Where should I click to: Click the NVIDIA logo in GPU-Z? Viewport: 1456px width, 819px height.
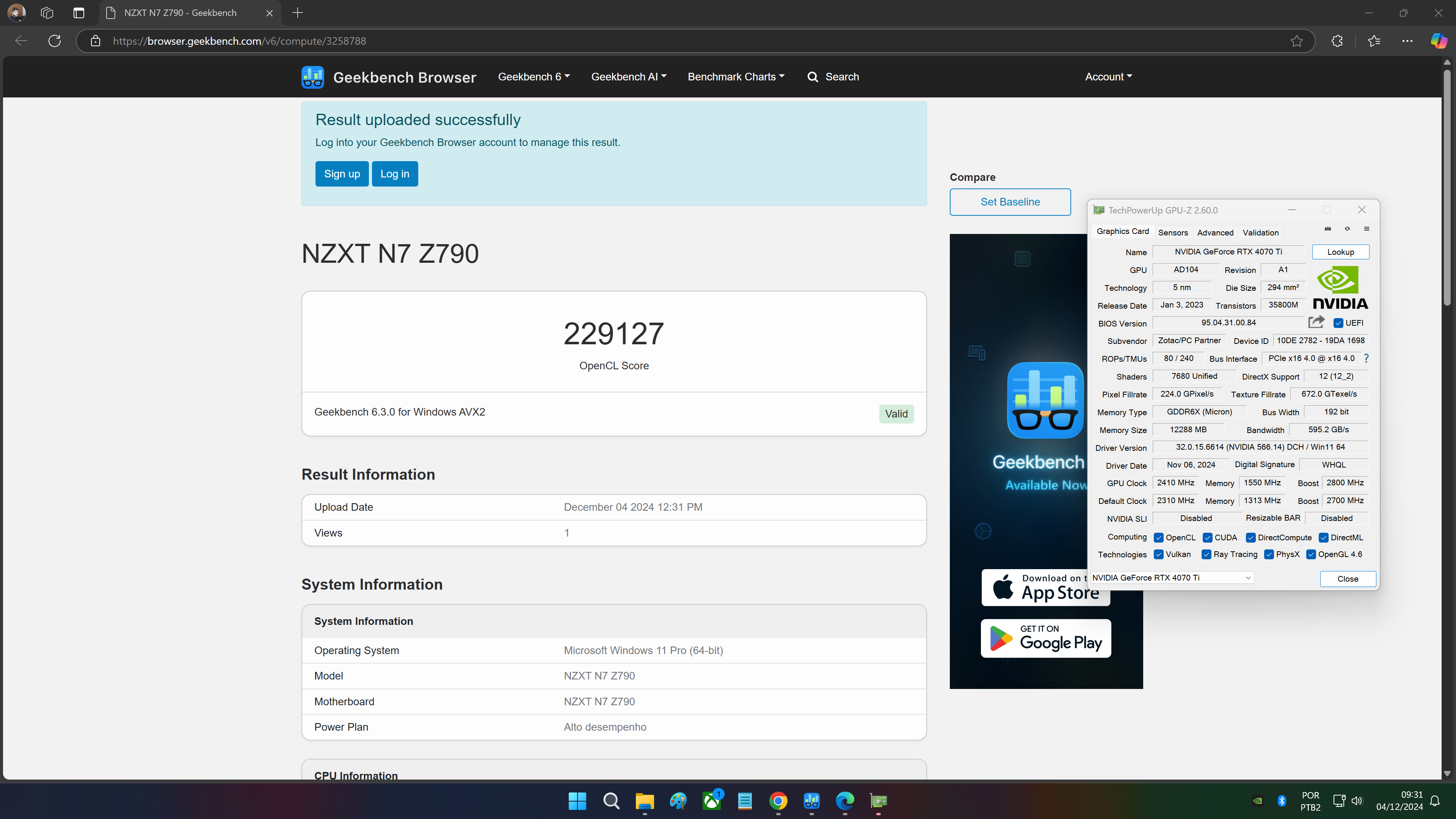coord(1340,288)
